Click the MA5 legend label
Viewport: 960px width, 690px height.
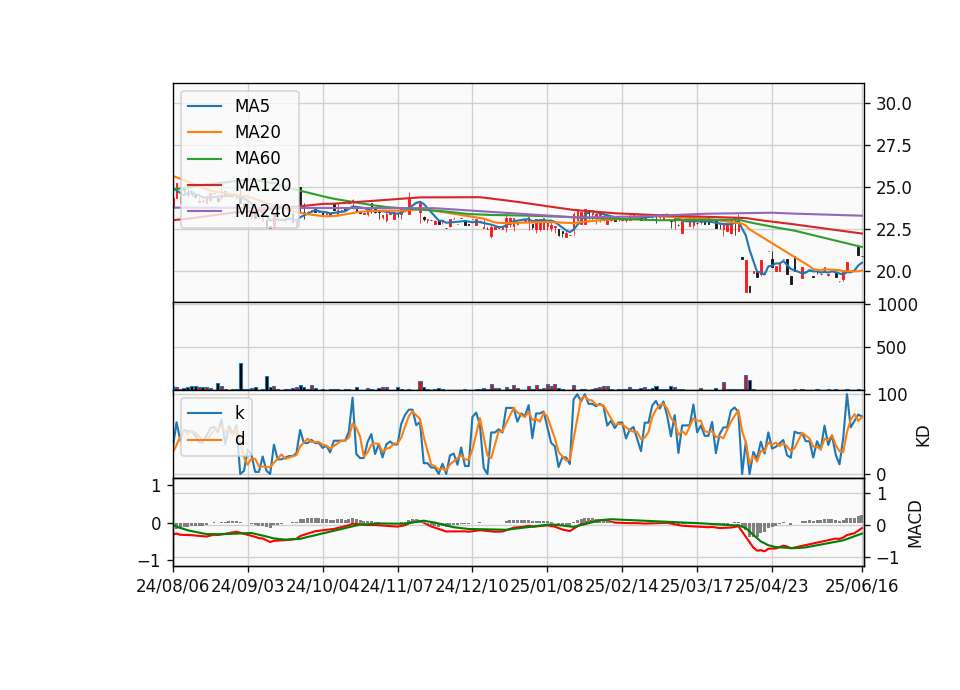[x=252, y=106]
